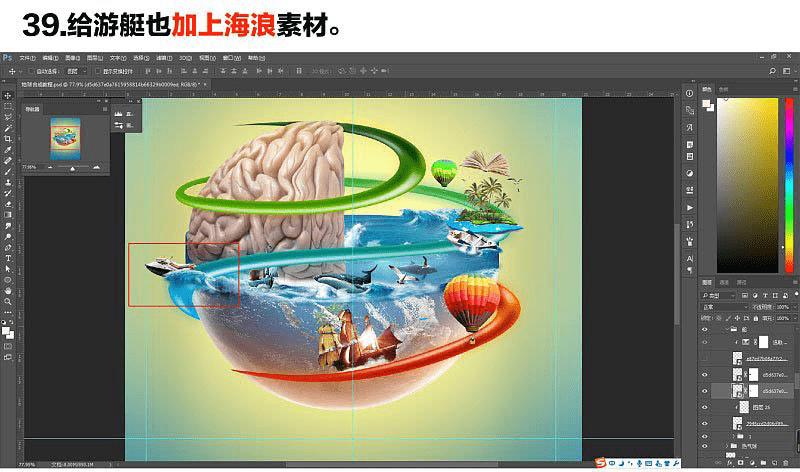800x472 pixels.
Task: Open the Histogram collapsed panel icon
Action: 118,114
